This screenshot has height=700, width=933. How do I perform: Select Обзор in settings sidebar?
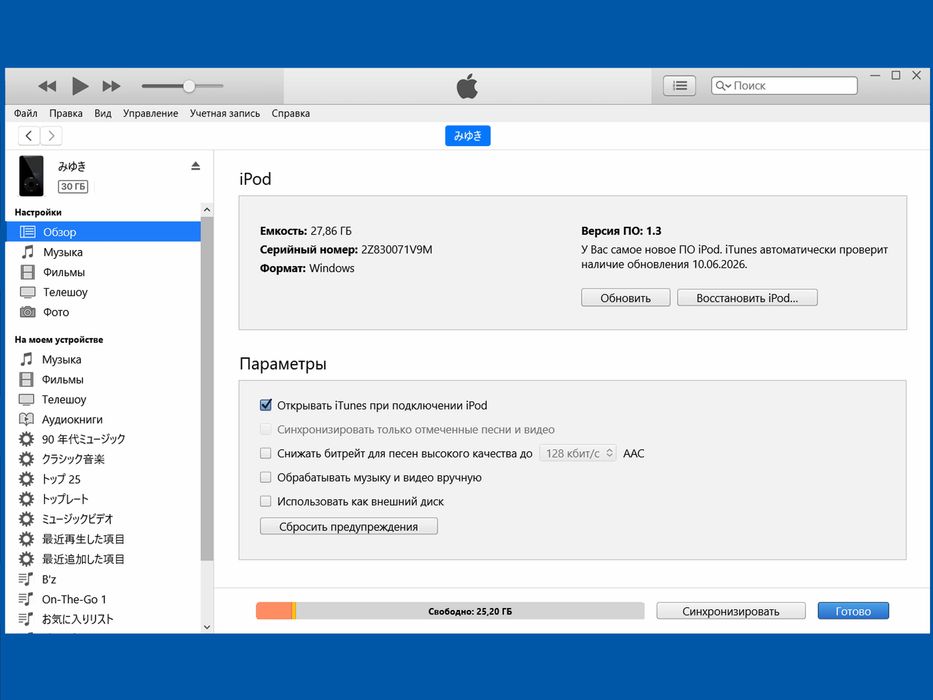[103, 232]
